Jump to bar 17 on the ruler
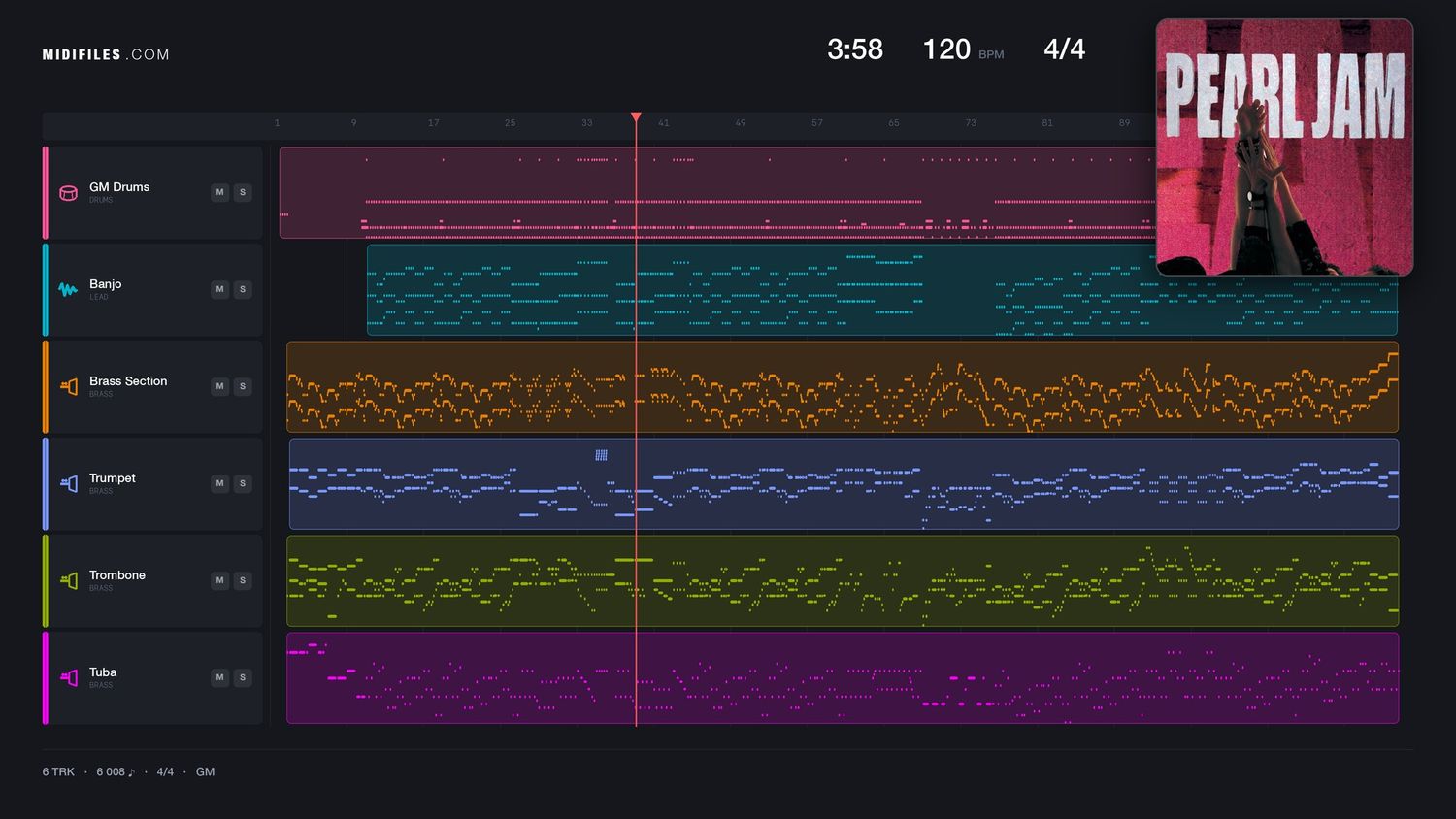The height and width of the screenshot is (819, 1456). tap(434, 123)
